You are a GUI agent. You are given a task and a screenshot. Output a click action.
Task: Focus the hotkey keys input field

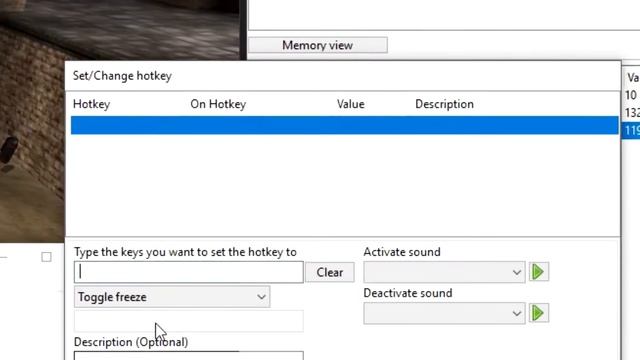pos(189,272)
